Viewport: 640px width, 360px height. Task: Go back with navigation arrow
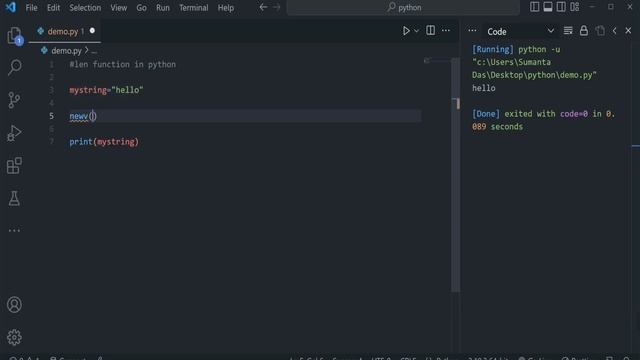[263, 7]
